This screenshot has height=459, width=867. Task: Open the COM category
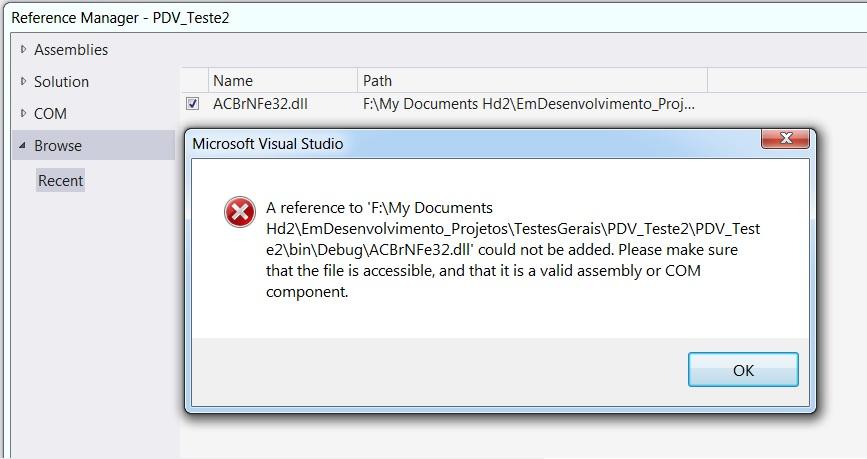point(50,114)
